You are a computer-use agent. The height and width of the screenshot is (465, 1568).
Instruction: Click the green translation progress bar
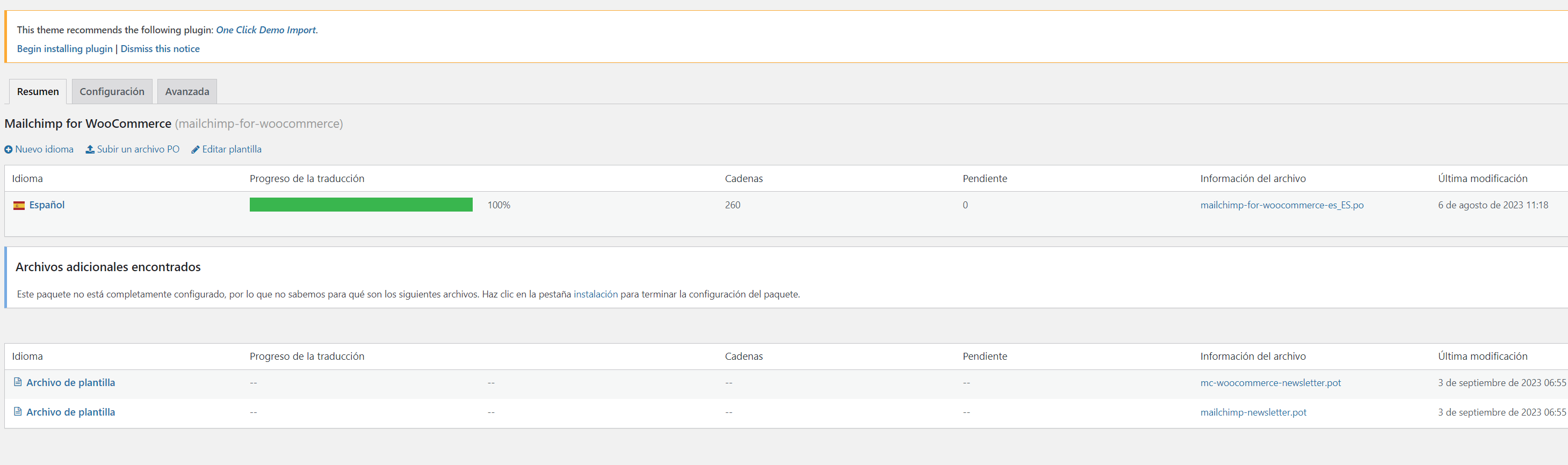click(x=361, y=205)
